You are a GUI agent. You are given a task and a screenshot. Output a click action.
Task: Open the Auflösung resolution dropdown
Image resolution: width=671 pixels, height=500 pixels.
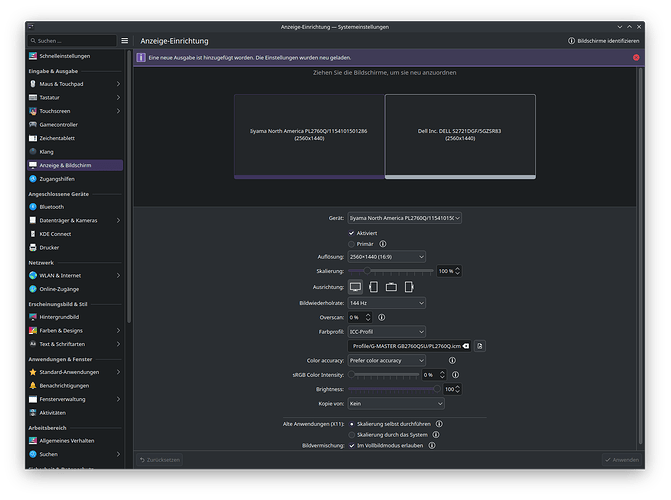coord(386,257)
